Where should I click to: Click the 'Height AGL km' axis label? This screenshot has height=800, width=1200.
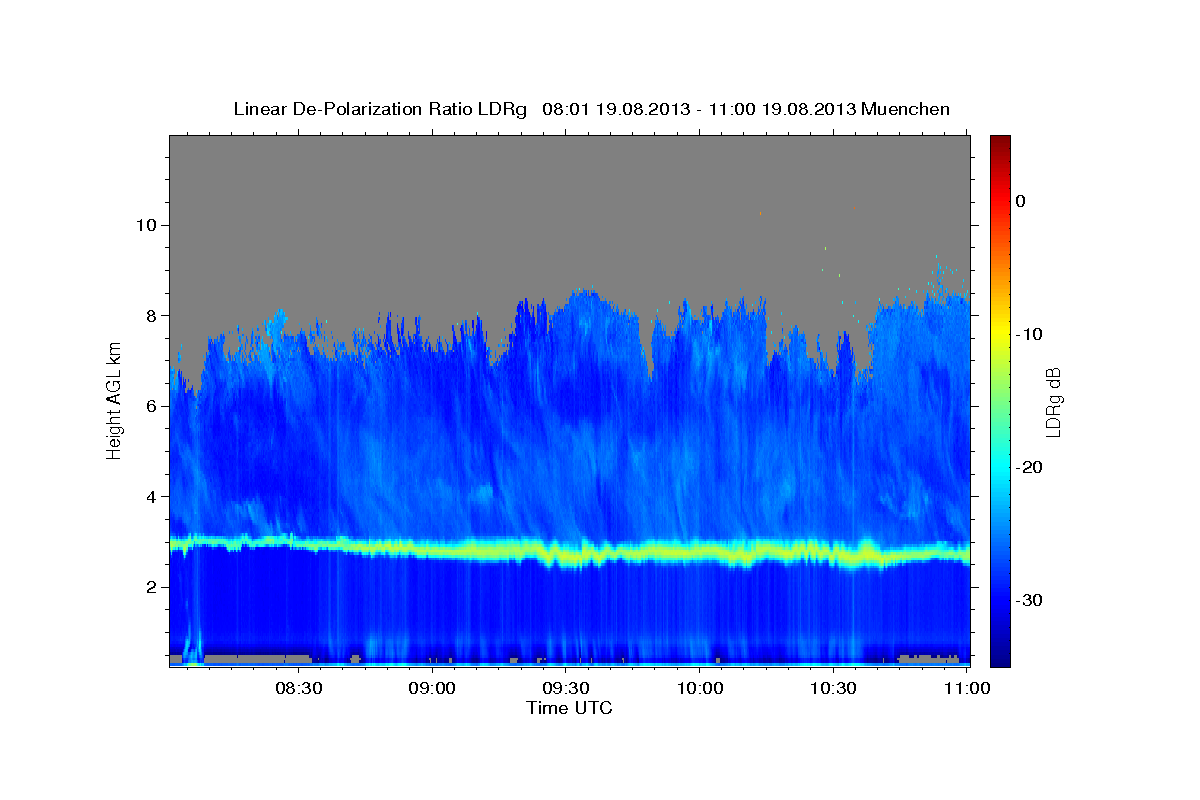tap(114, 401)
